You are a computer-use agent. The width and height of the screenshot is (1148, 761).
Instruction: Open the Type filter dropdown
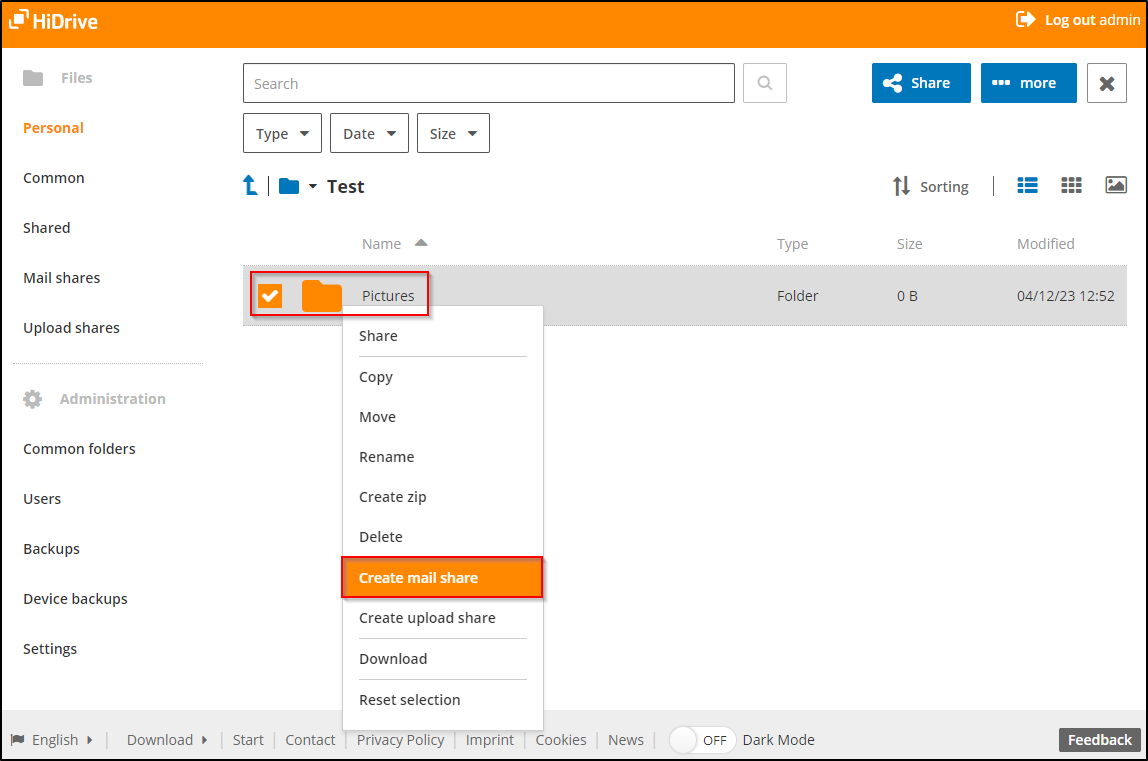click(282, 132)
